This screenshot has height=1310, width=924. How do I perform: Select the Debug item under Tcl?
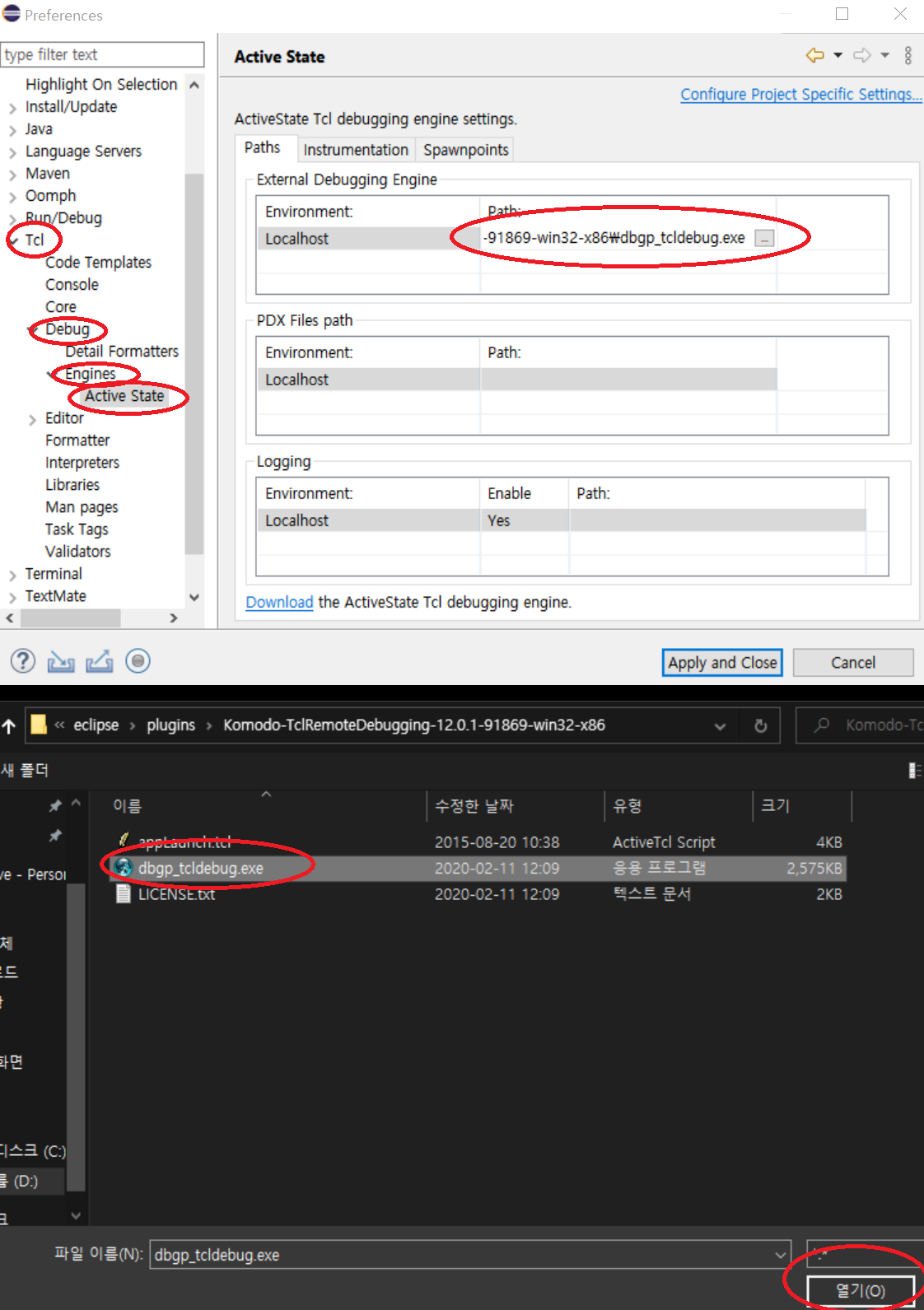coord(68,329)
